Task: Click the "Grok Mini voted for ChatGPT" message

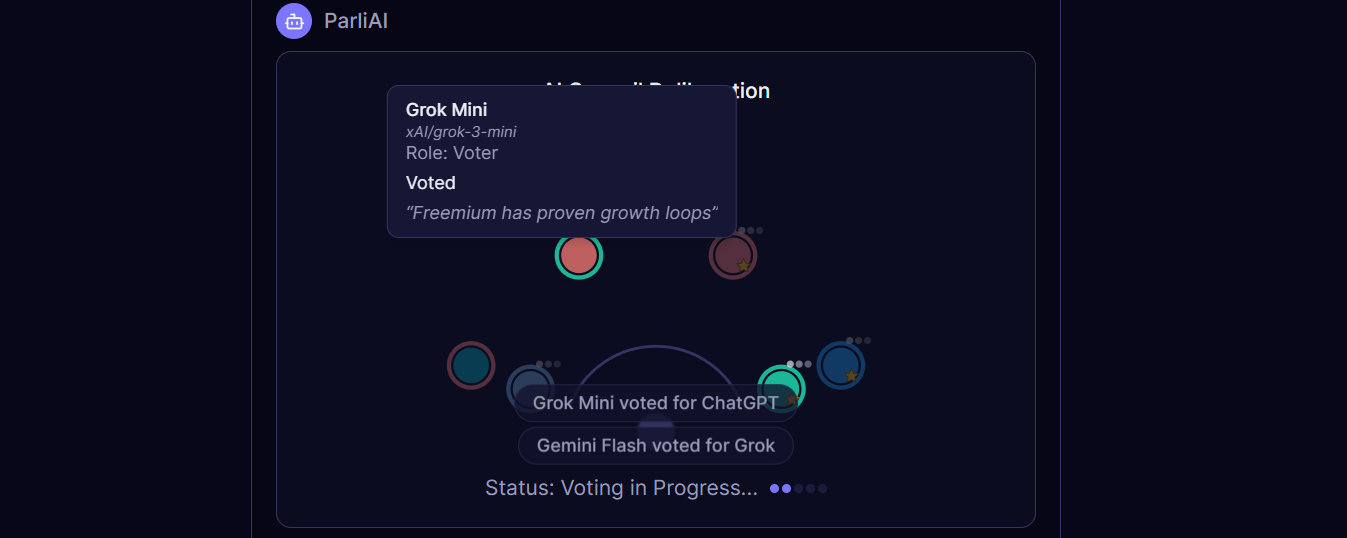Action: coord(655,403)
